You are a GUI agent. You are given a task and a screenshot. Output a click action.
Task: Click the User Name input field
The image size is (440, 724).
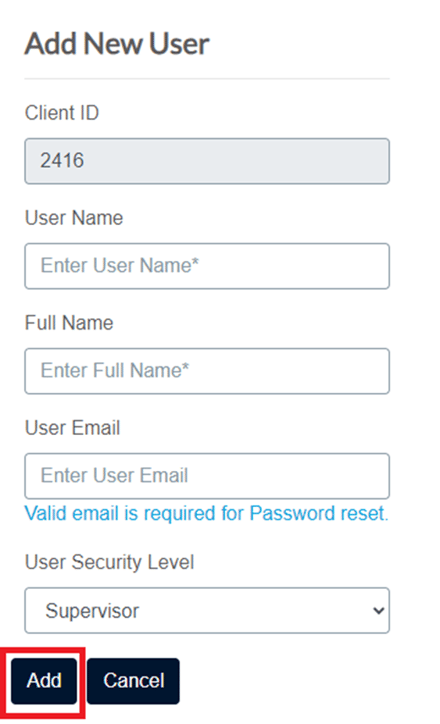(x=207, y=266)
